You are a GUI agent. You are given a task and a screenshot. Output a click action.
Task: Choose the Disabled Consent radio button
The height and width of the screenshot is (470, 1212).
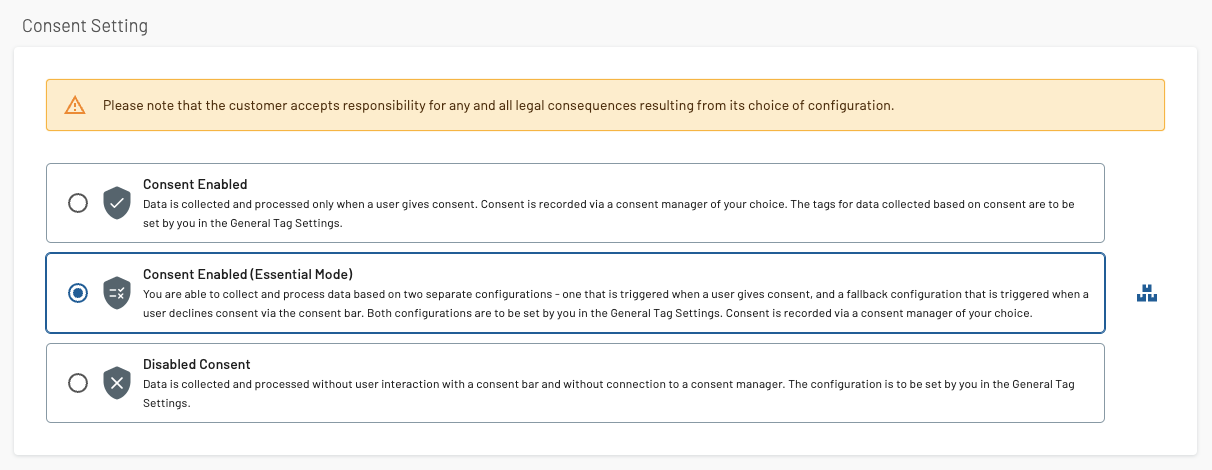coord(77,383)
